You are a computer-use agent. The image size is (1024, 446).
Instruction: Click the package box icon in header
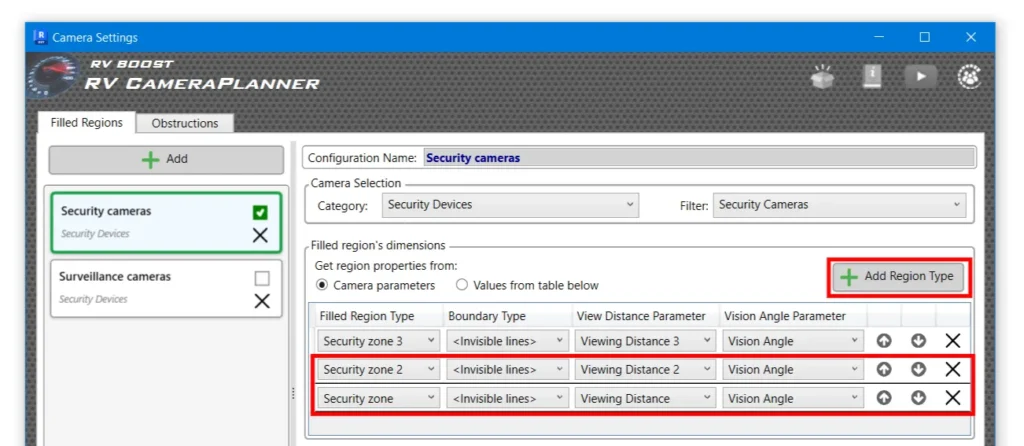(x=823, y=77)
